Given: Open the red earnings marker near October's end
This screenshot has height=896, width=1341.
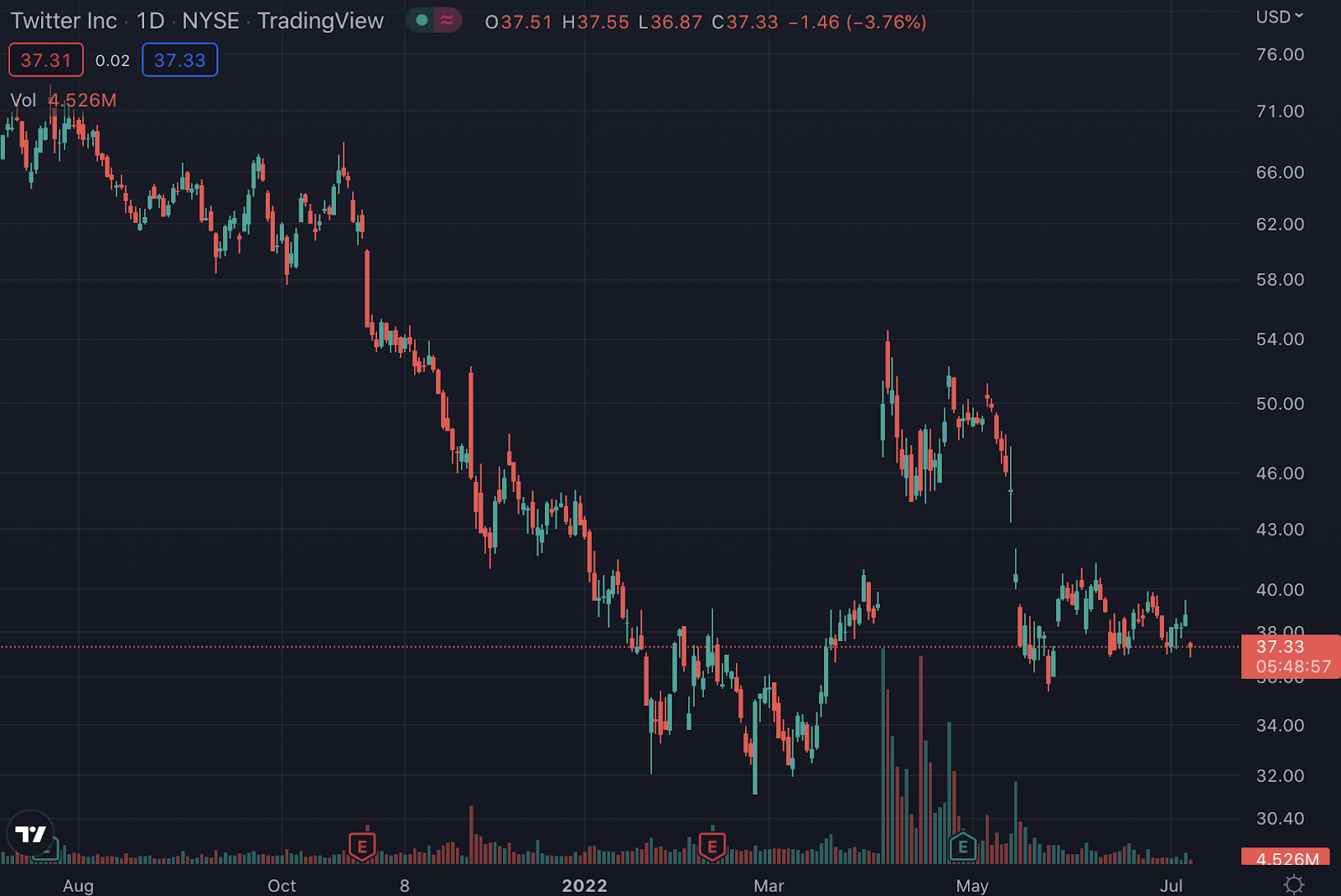Looking at the screenshot, I should coord(362,847).
